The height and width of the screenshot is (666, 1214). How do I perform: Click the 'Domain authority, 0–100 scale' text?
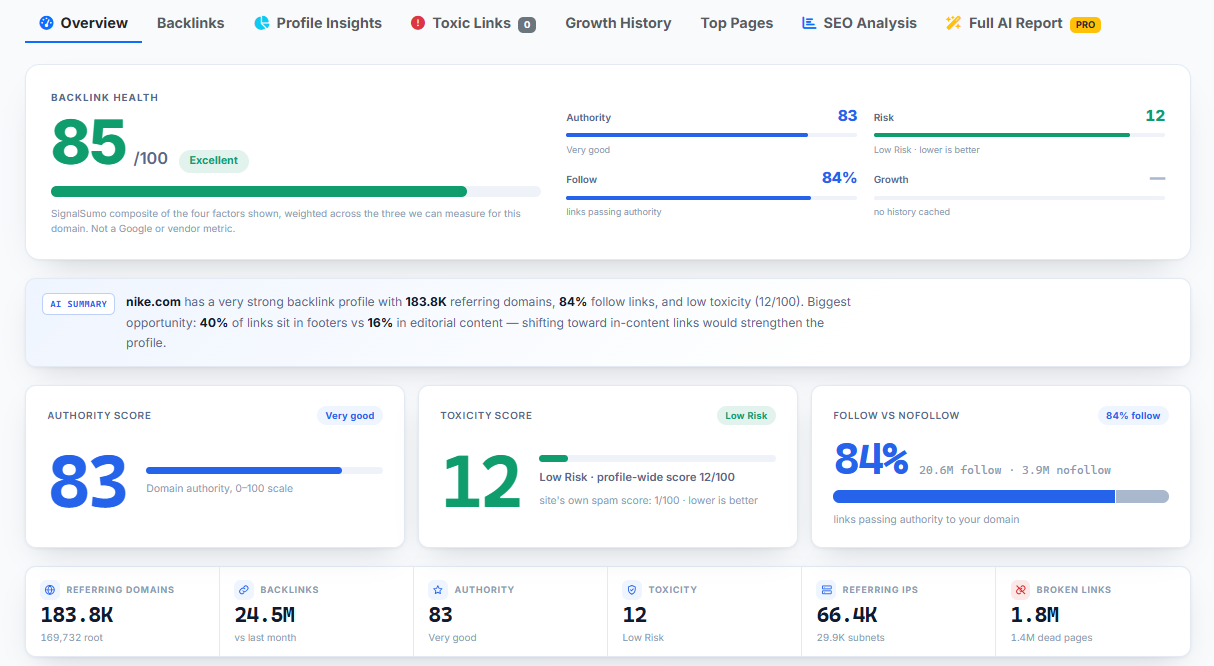pos(220,489)
